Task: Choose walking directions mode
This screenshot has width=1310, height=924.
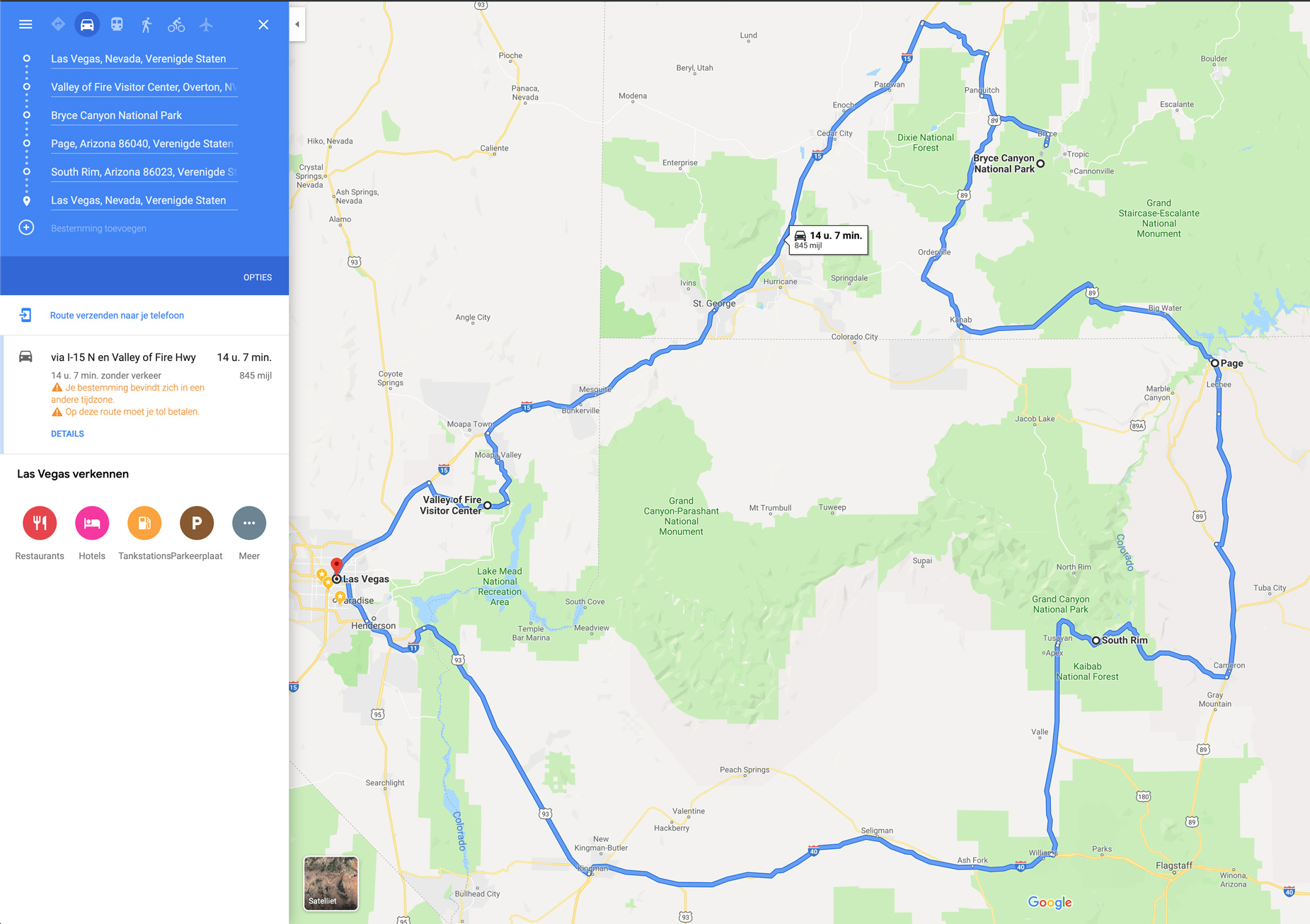Action: pos(146,25)
